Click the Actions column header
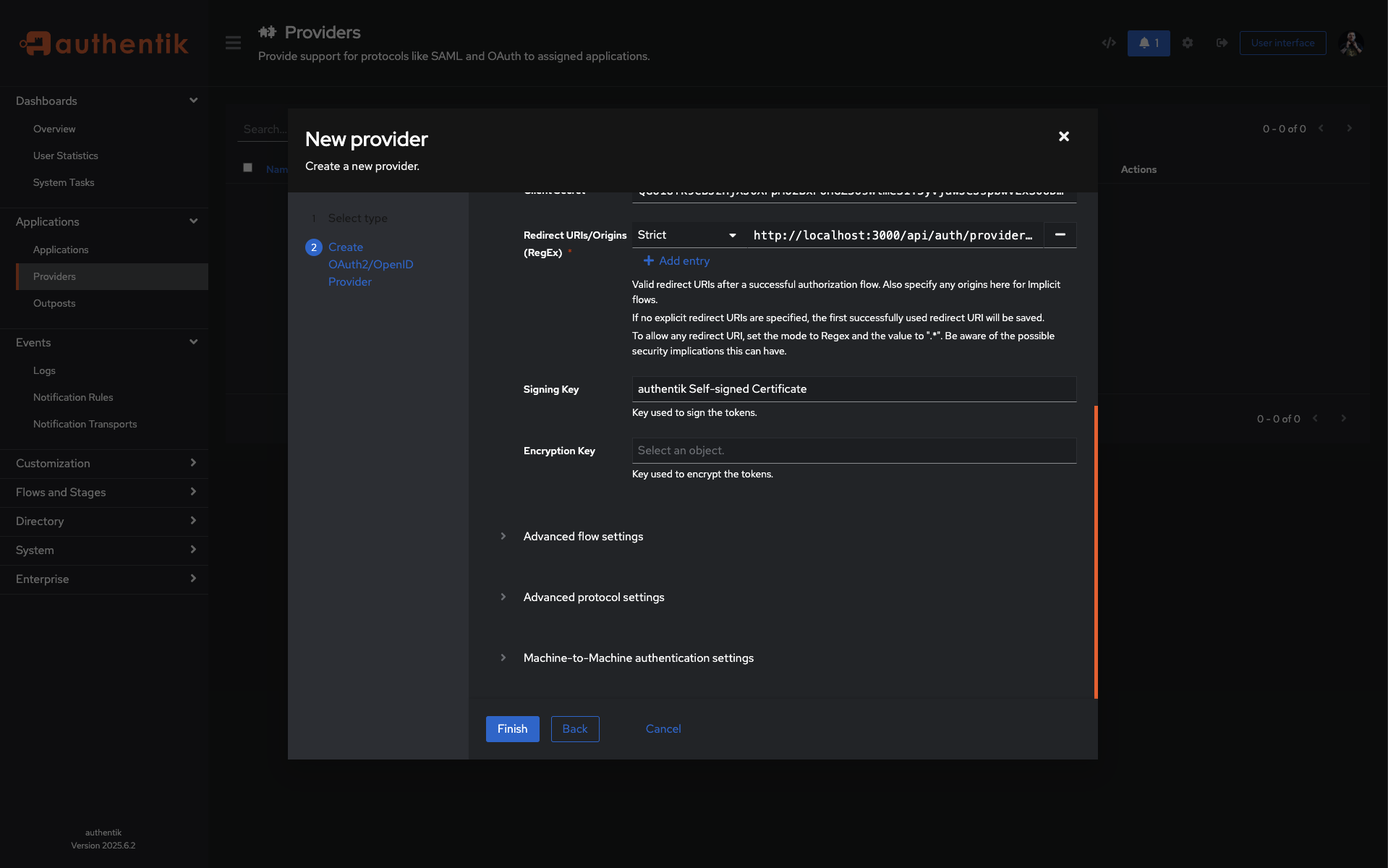Viewport: 1388px width, 868px height. (x=1138, y=169)
